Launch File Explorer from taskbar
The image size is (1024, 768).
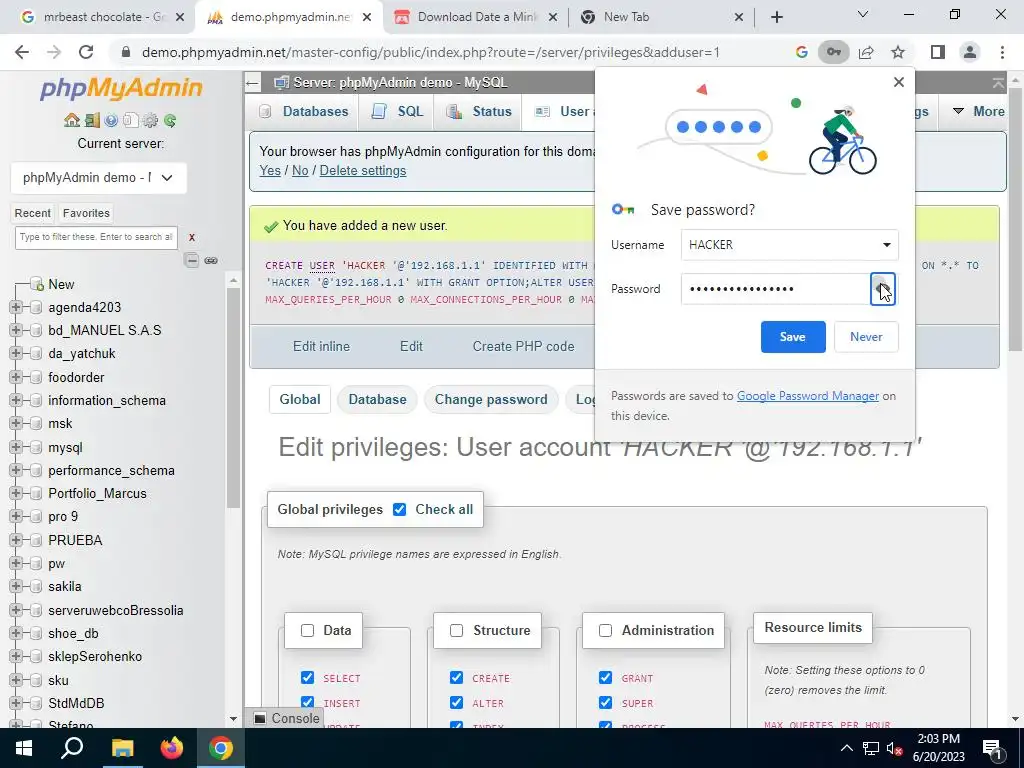click(x=122, y=748)
